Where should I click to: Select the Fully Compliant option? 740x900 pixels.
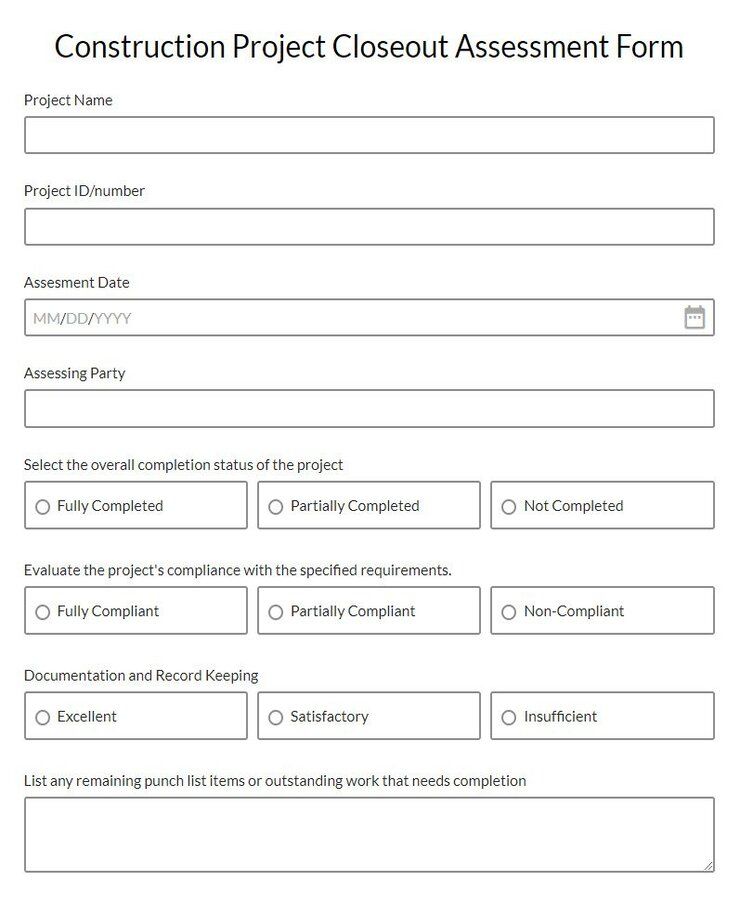(42, 610)
